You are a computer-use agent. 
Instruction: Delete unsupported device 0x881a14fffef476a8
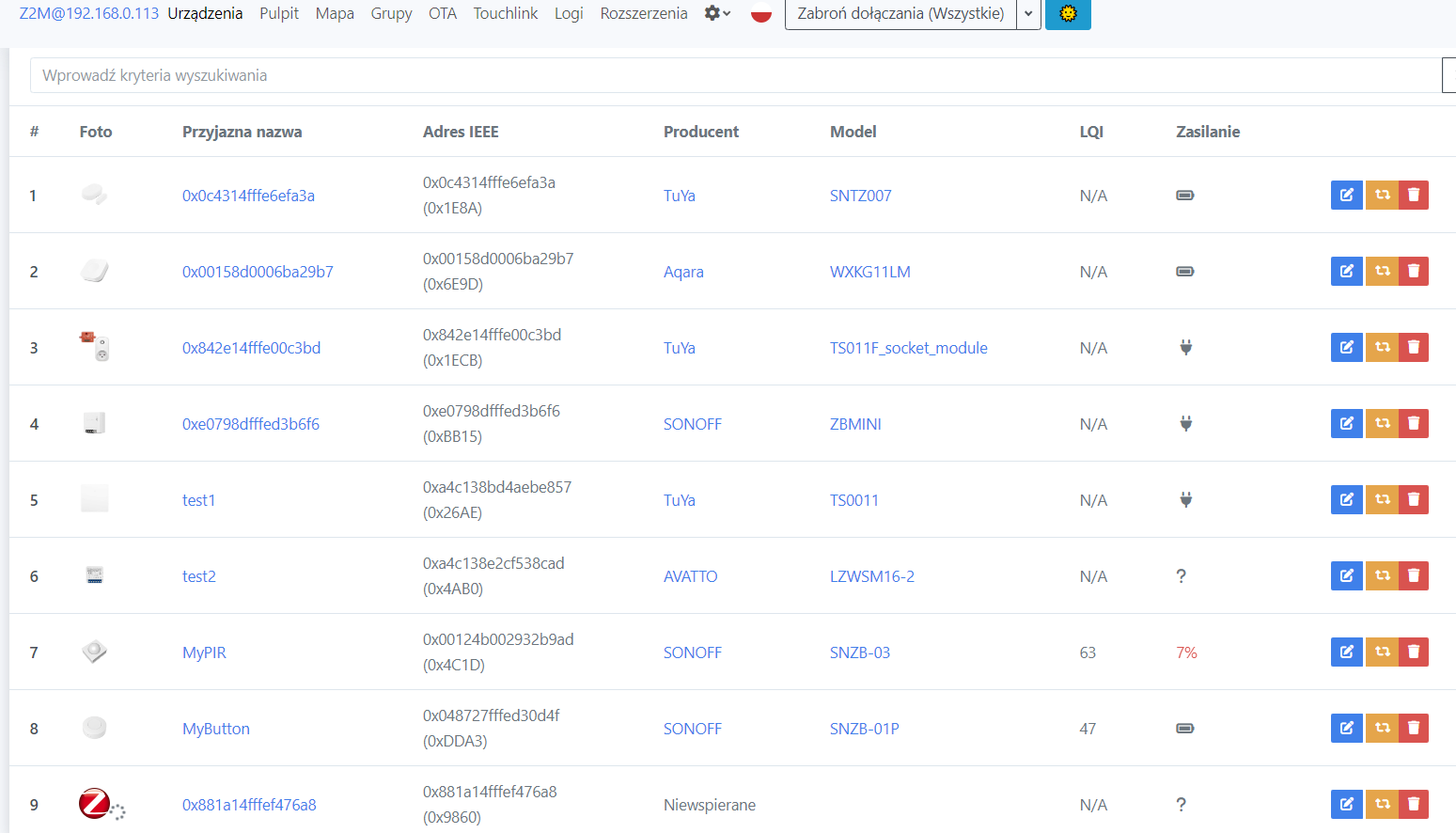1414,804
